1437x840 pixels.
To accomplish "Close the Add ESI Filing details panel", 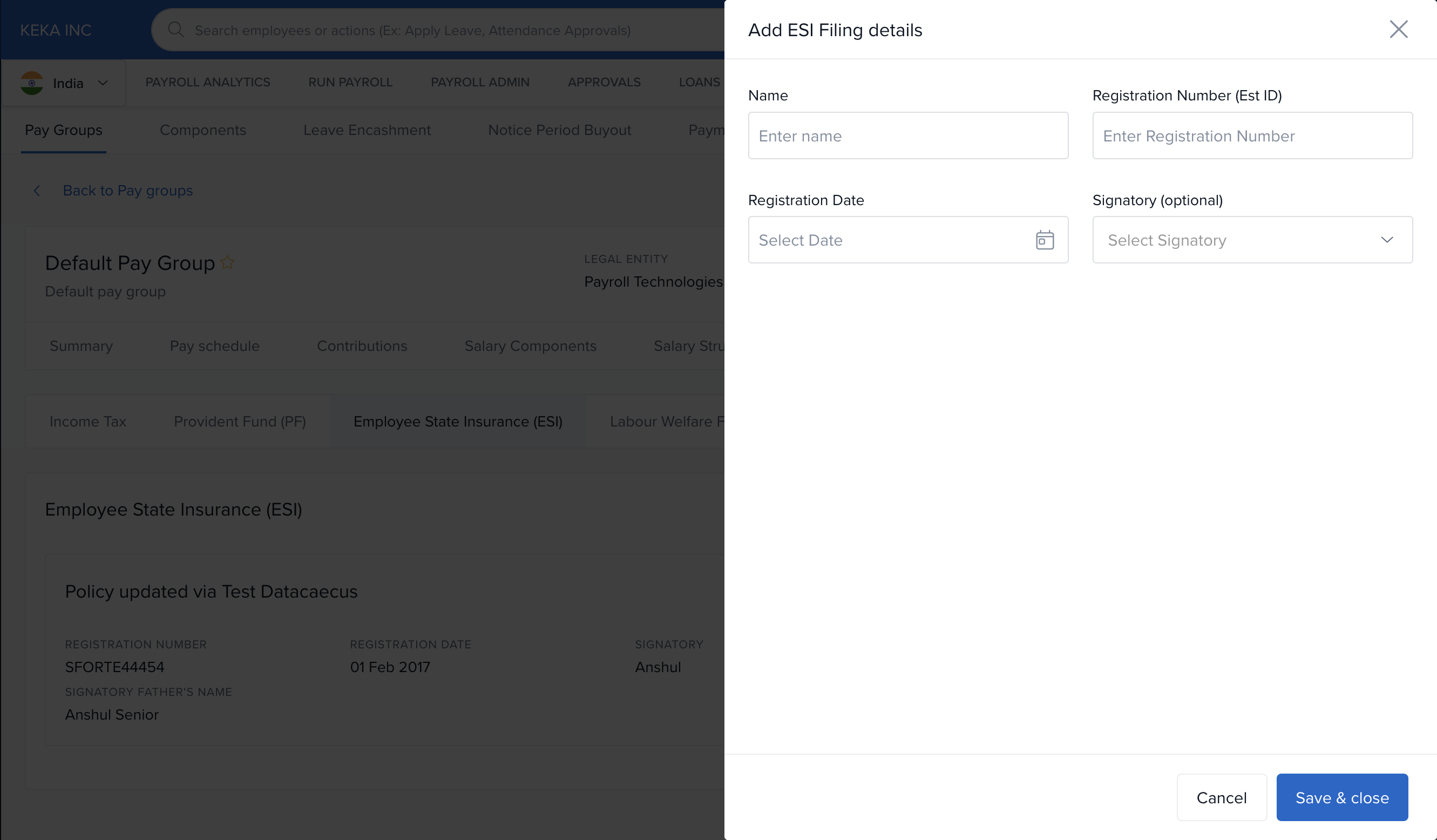I will click(x=1398, y=30).
